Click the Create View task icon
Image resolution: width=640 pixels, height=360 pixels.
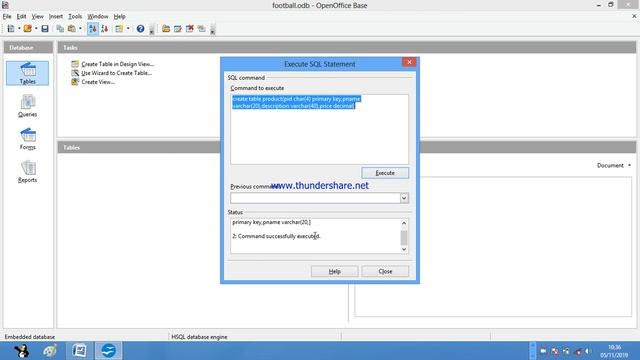coord(75,82)
